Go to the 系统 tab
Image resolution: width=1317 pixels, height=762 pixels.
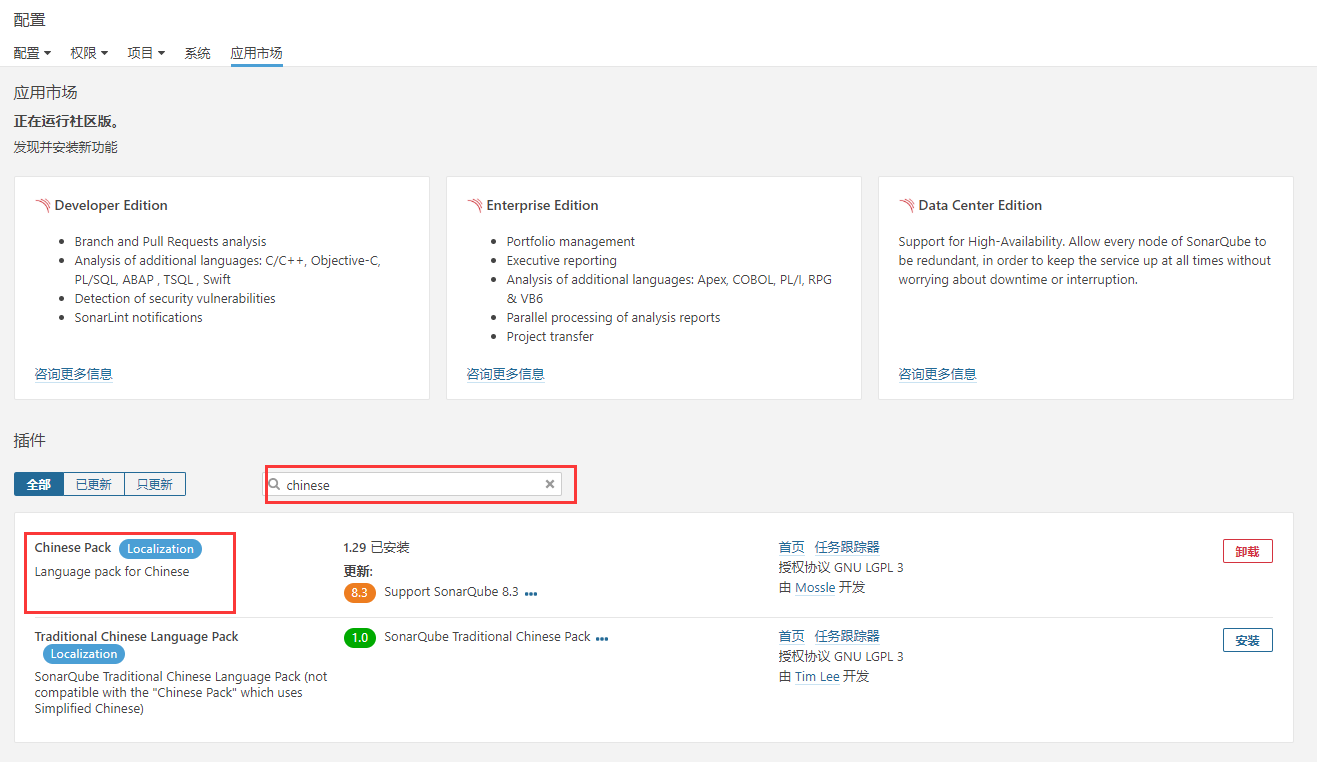tap(197, 53)
